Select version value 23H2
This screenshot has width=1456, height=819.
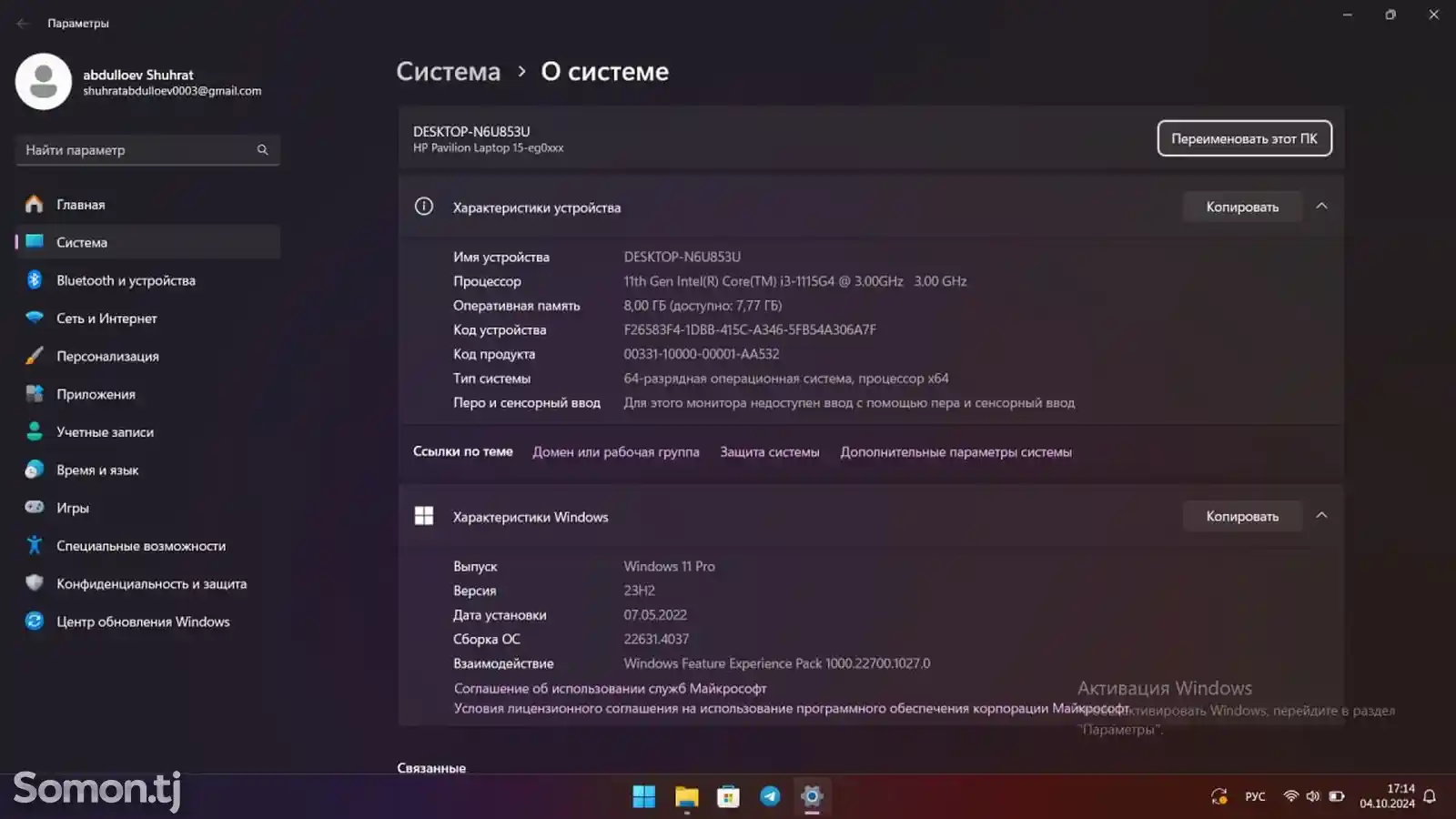point(639,591)
